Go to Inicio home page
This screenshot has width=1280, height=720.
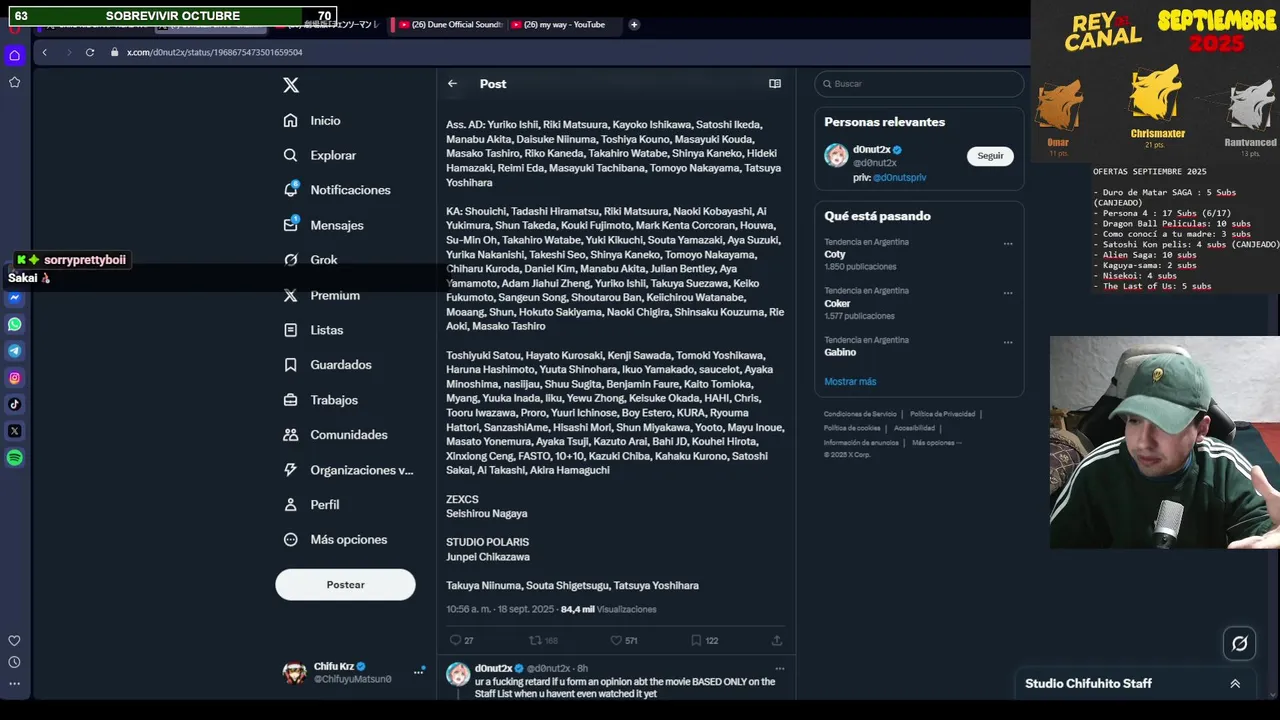tap(312, 120)
